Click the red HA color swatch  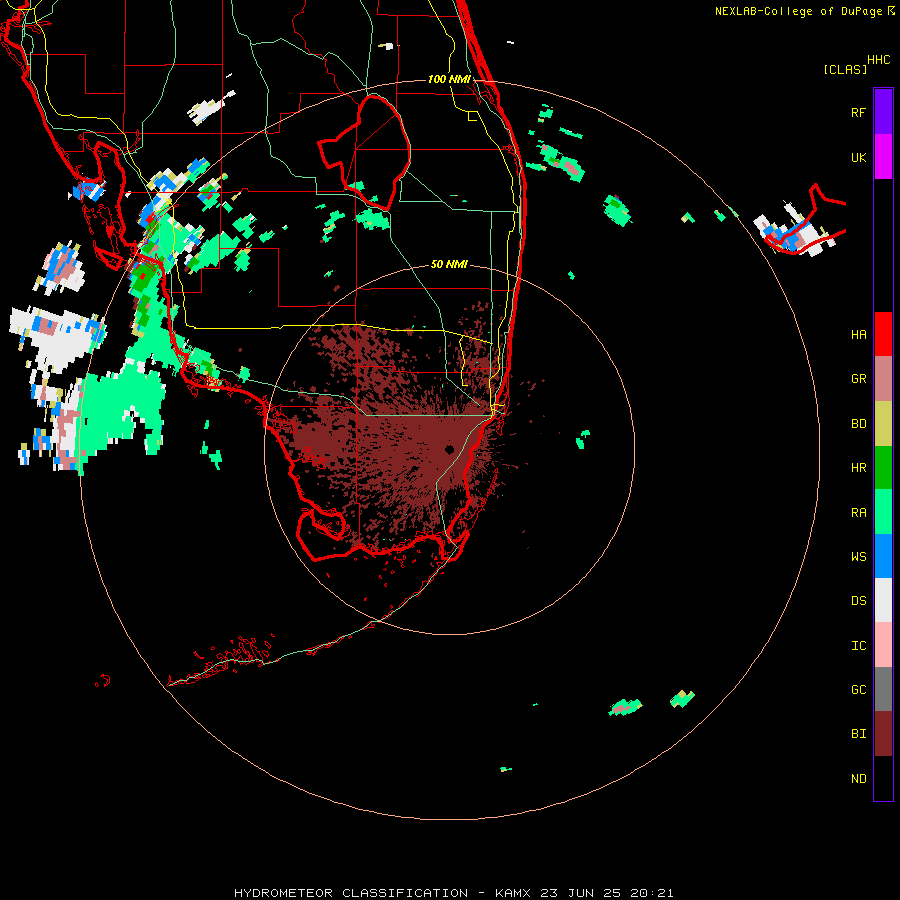(883, 334)
